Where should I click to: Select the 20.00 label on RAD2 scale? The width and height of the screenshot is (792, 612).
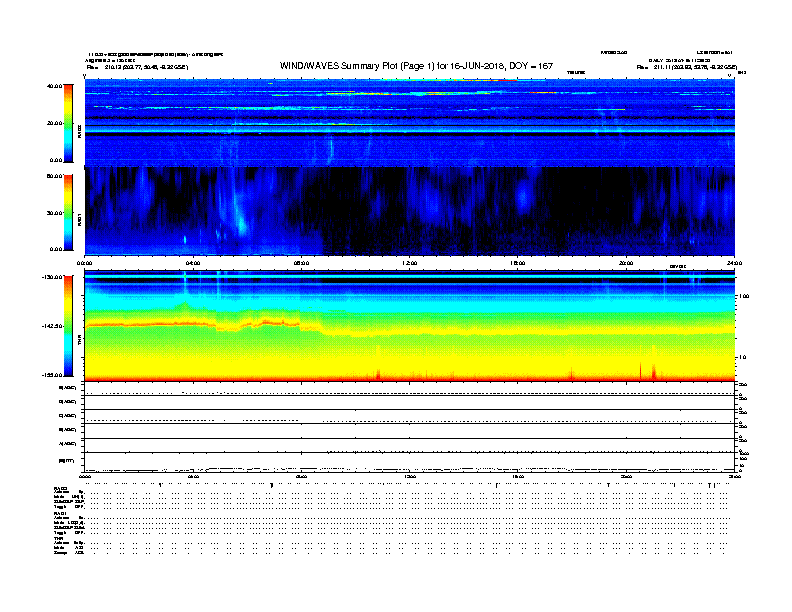tap(54, 123)
